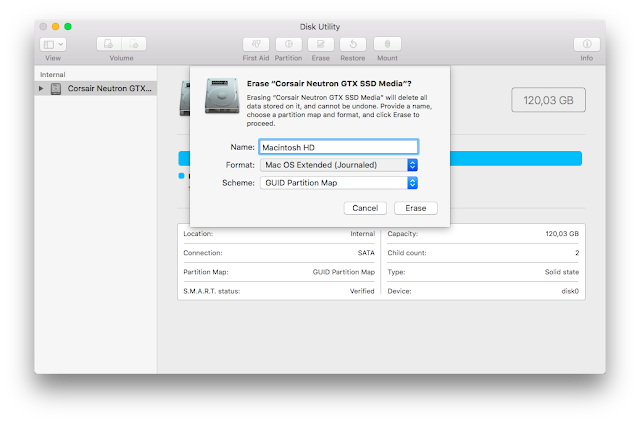The width and height of the screenshot is (640, 423).
Task: Click the add Volume toolbar icon
Action: [109, 44]
